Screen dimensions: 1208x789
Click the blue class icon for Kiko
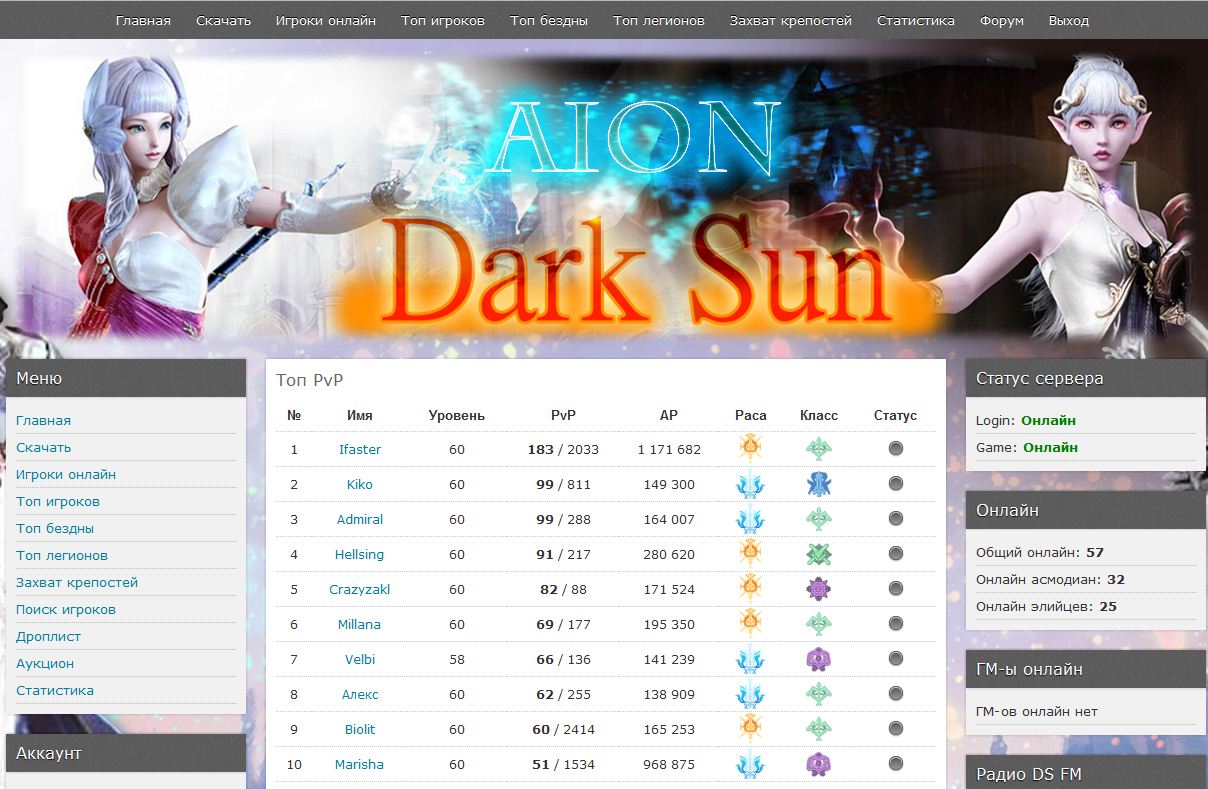click(x=819, y=484)
